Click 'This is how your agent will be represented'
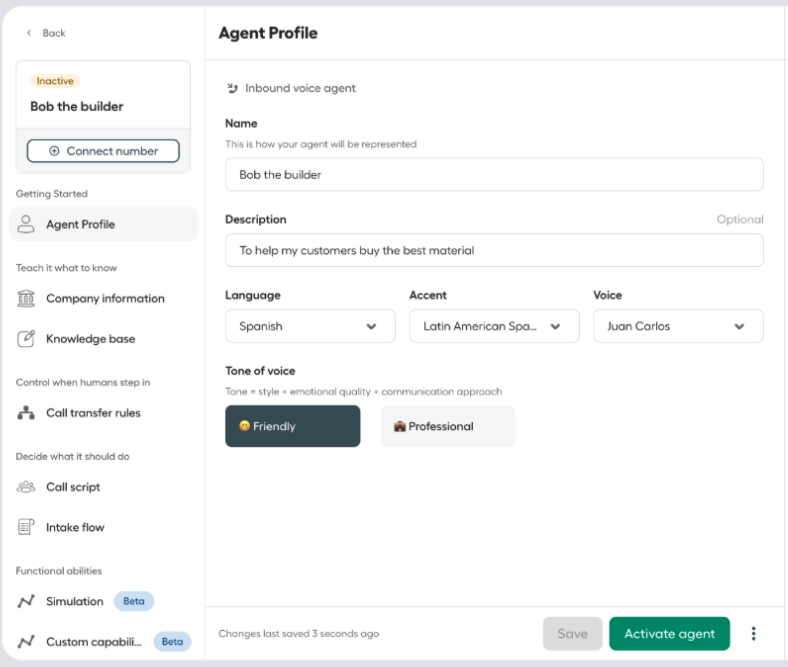The height and width of the screenshot is (667, 788). click(x=321, y=144)
